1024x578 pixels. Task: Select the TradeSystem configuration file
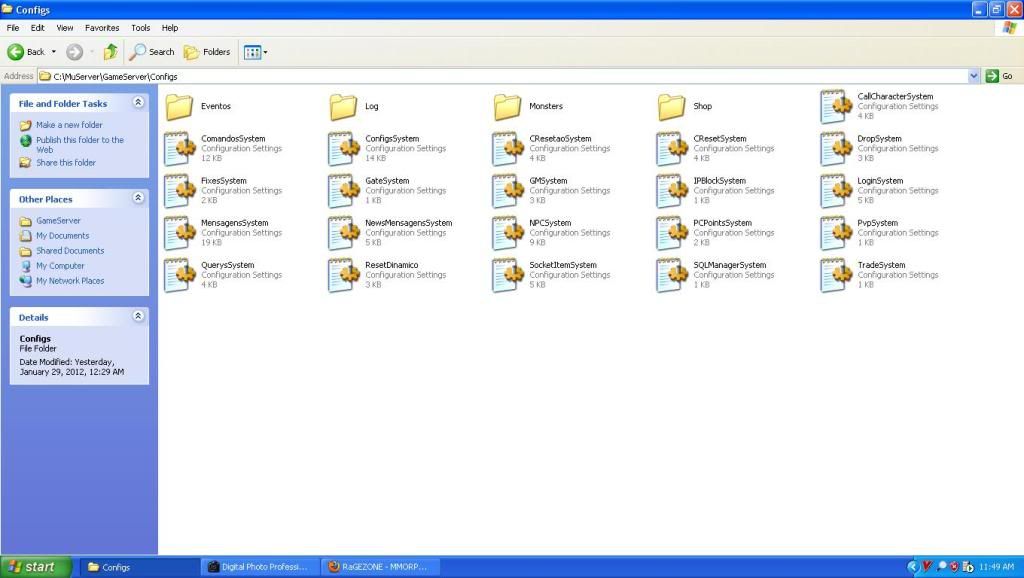835,274
